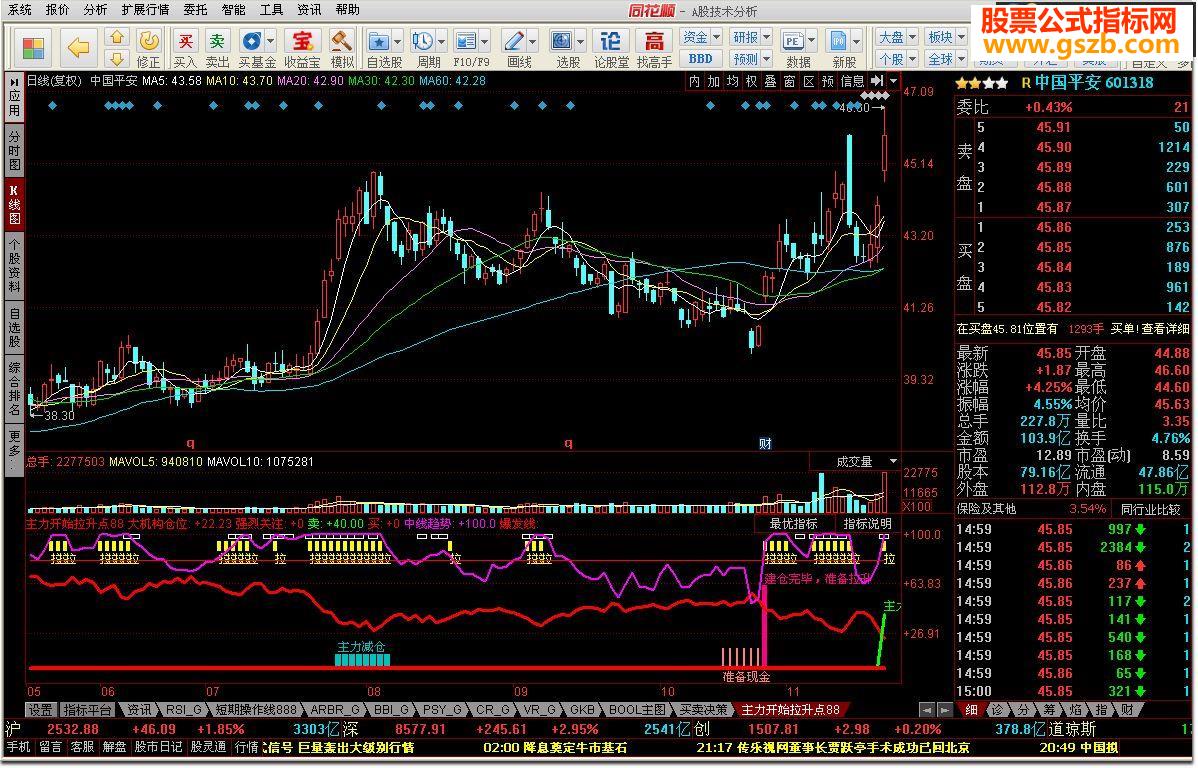Image resolution: width=1198 pixels, height=768 pixels.
Task: Switch to the RSI_G indicator tab
Action: (184, 710)
